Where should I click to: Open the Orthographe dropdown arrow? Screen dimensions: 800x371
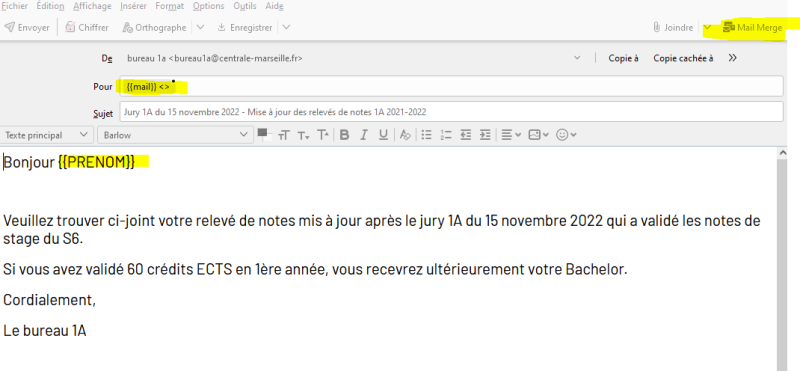point(201,28)
